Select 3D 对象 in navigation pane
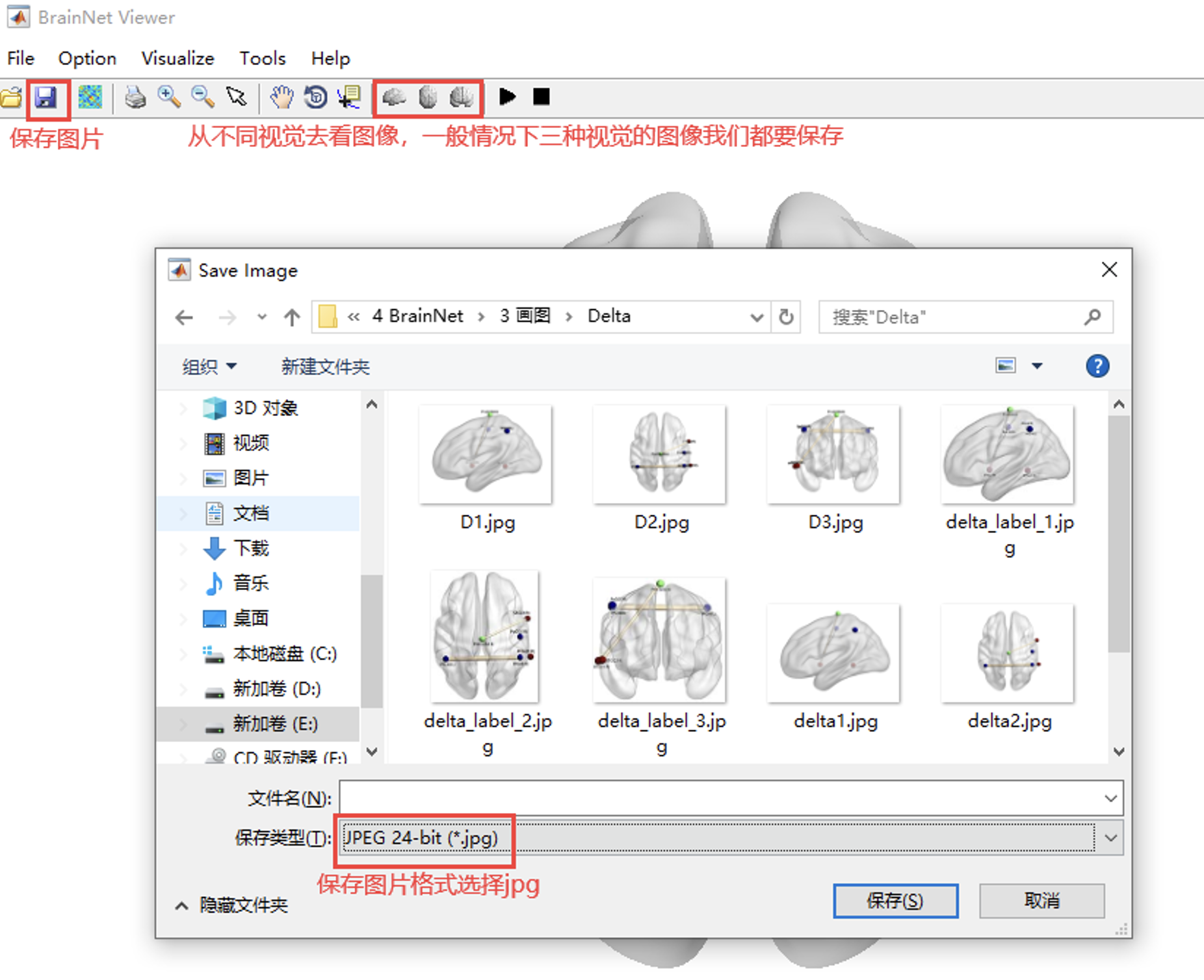This screenshot has width=1204, height=980. (x=258, y=408)
